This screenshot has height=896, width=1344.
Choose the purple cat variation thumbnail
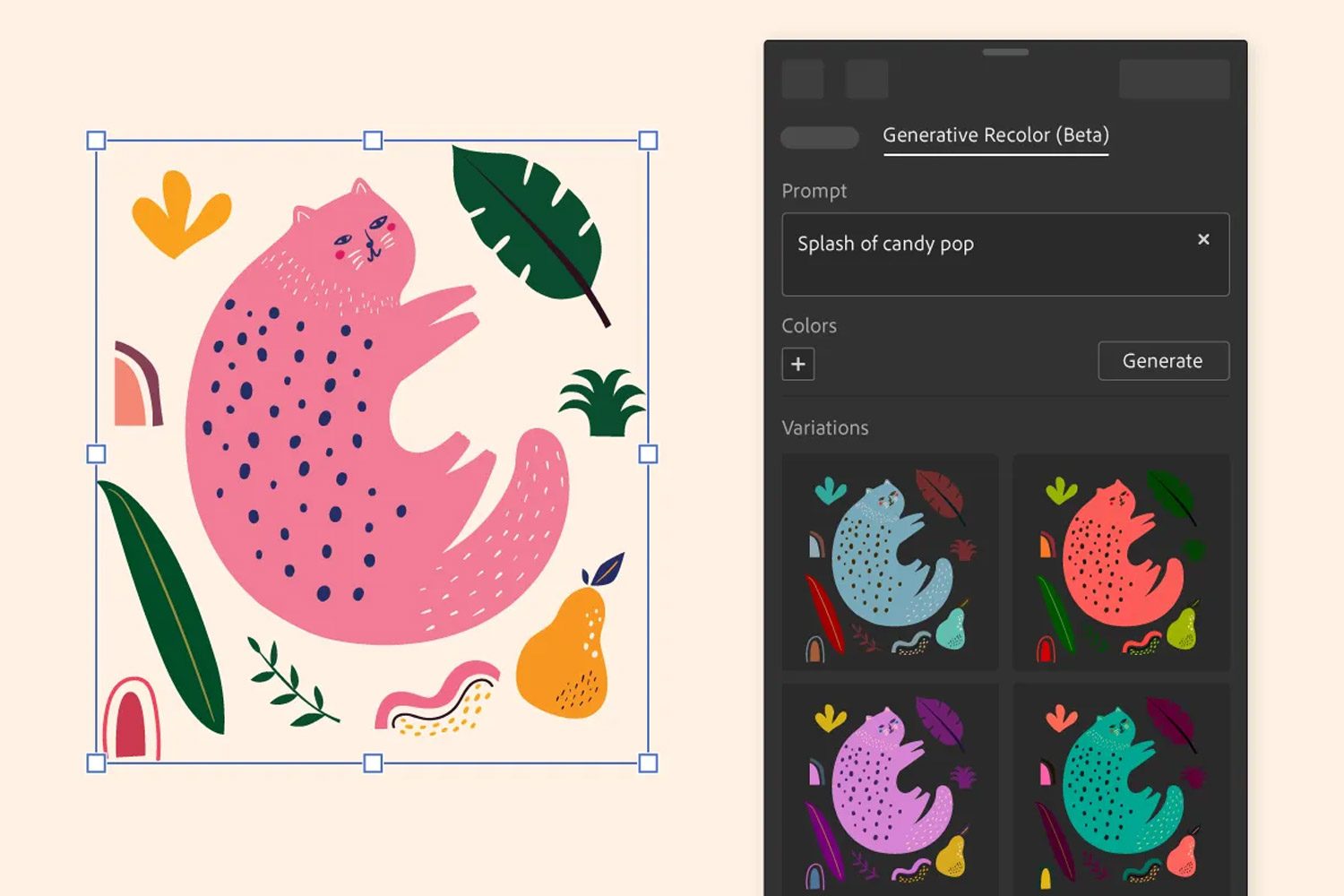coord(890,789)
